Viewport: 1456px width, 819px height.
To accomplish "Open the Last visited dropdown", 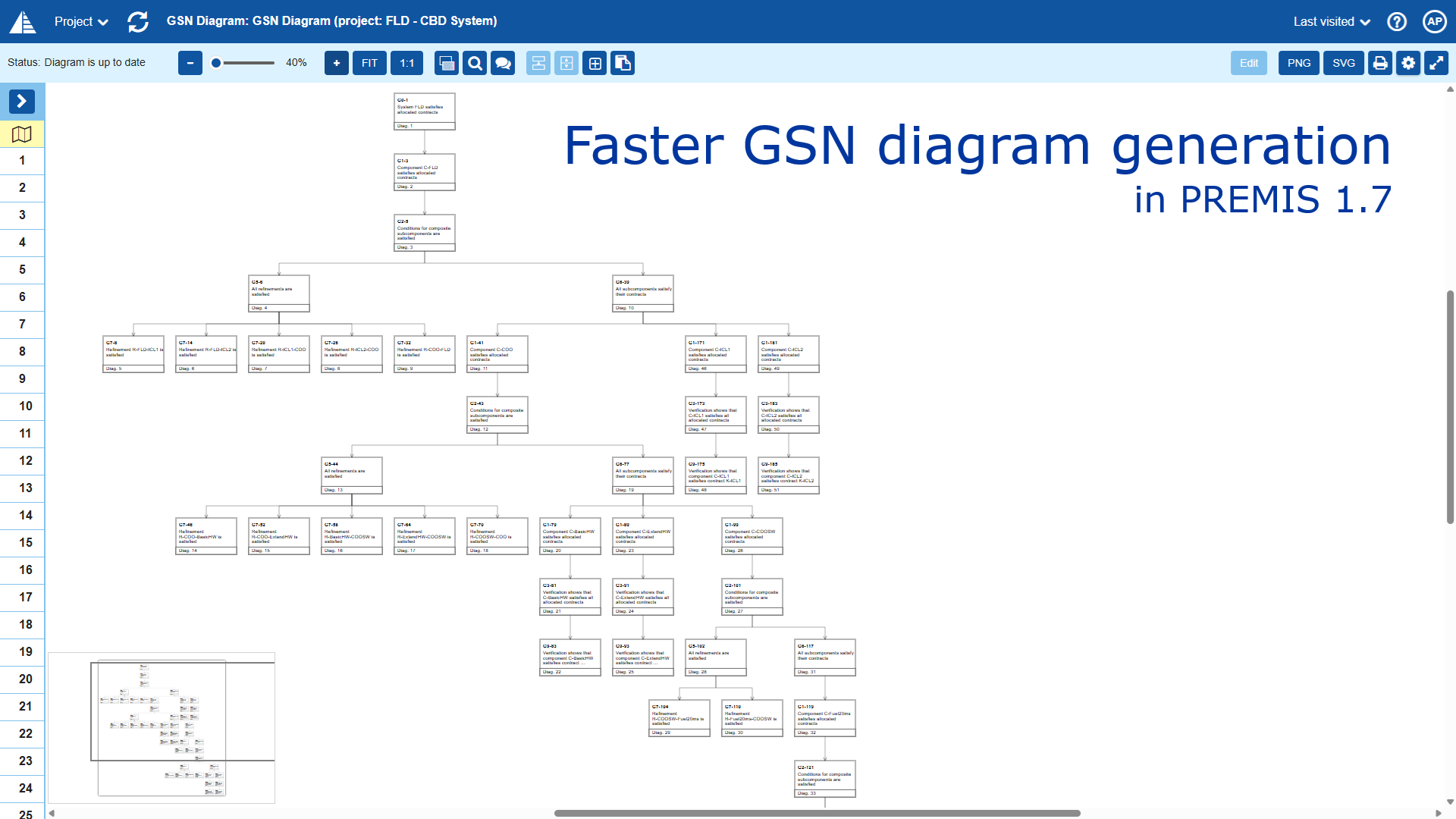I will coord(1332,21).
